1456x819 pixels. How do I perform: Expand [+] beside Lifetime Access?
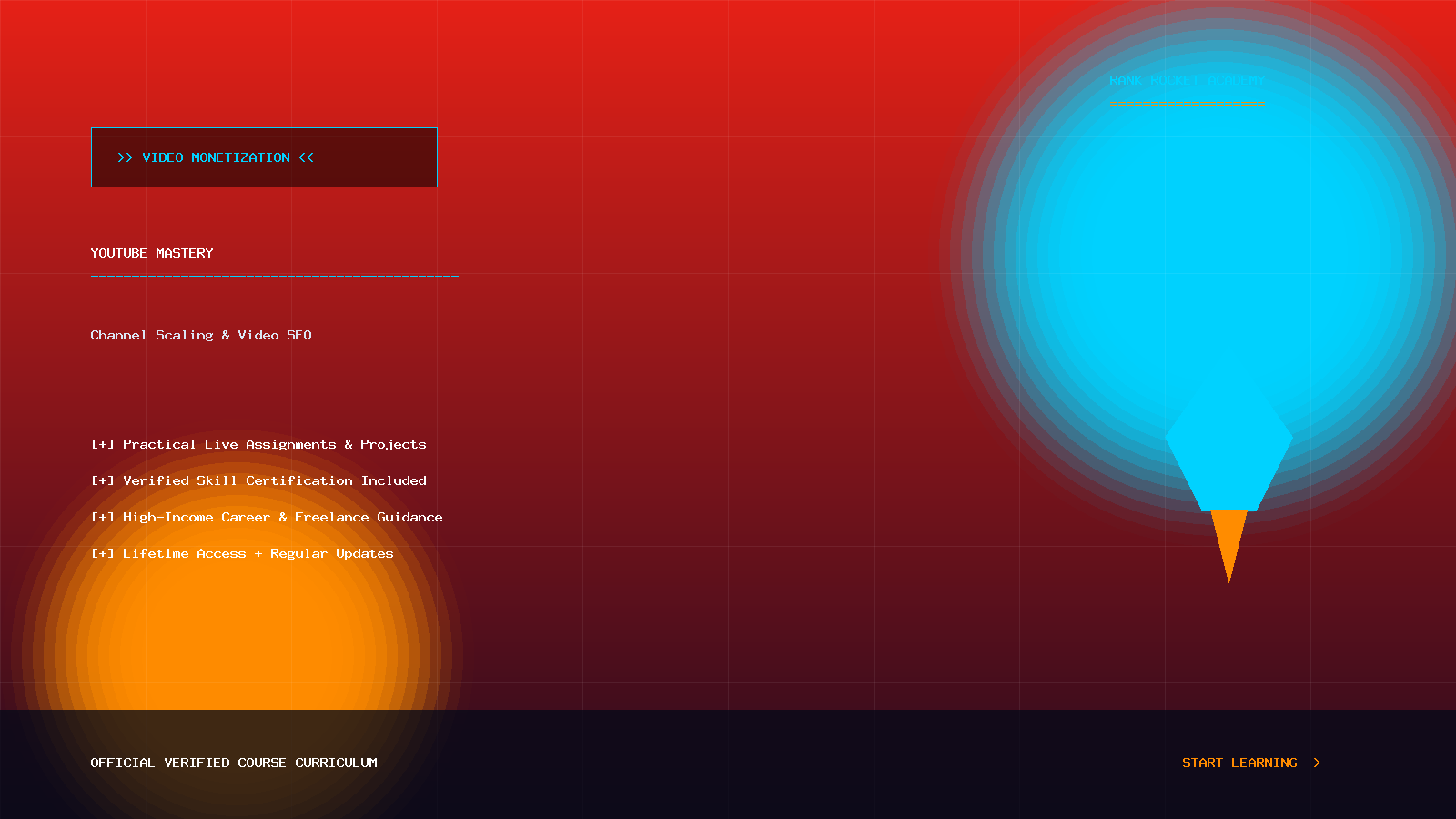pyautogui.click(x=103, y=553)
